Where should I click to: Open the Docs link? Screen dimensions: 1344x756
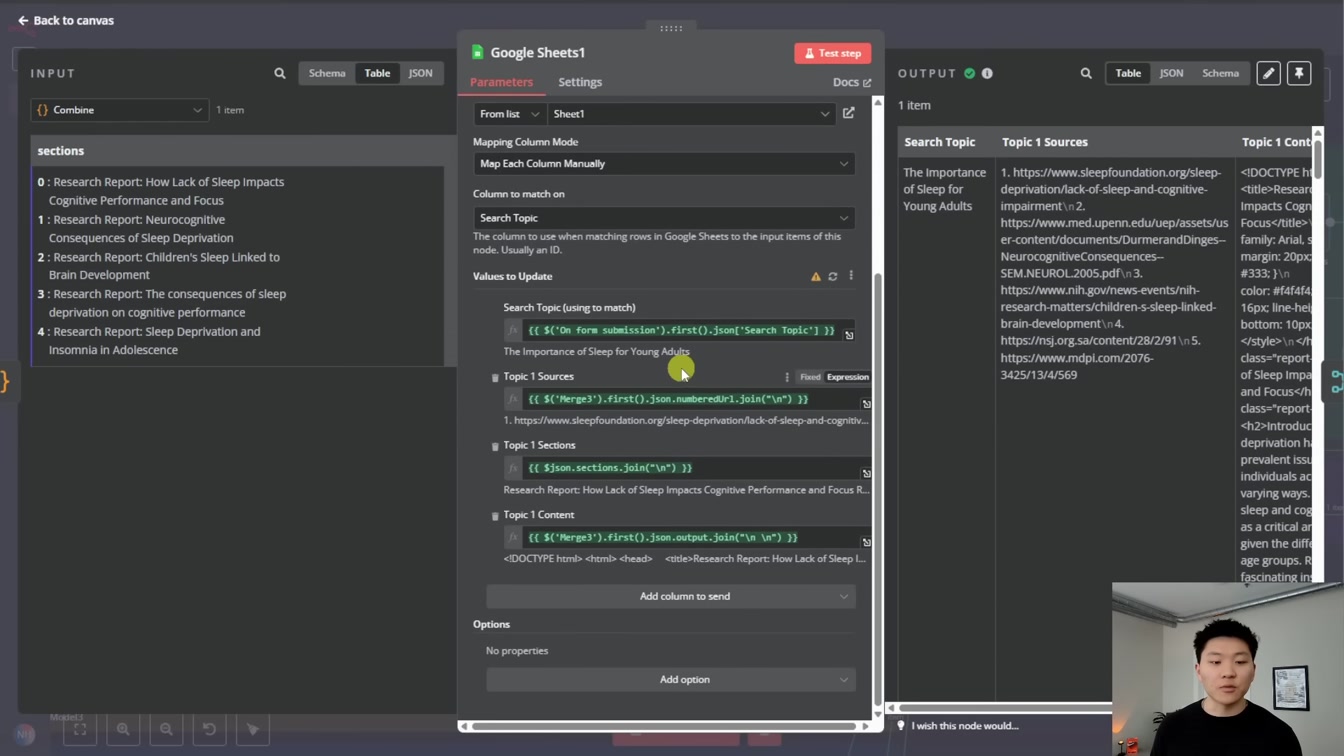tap(852, 82)
